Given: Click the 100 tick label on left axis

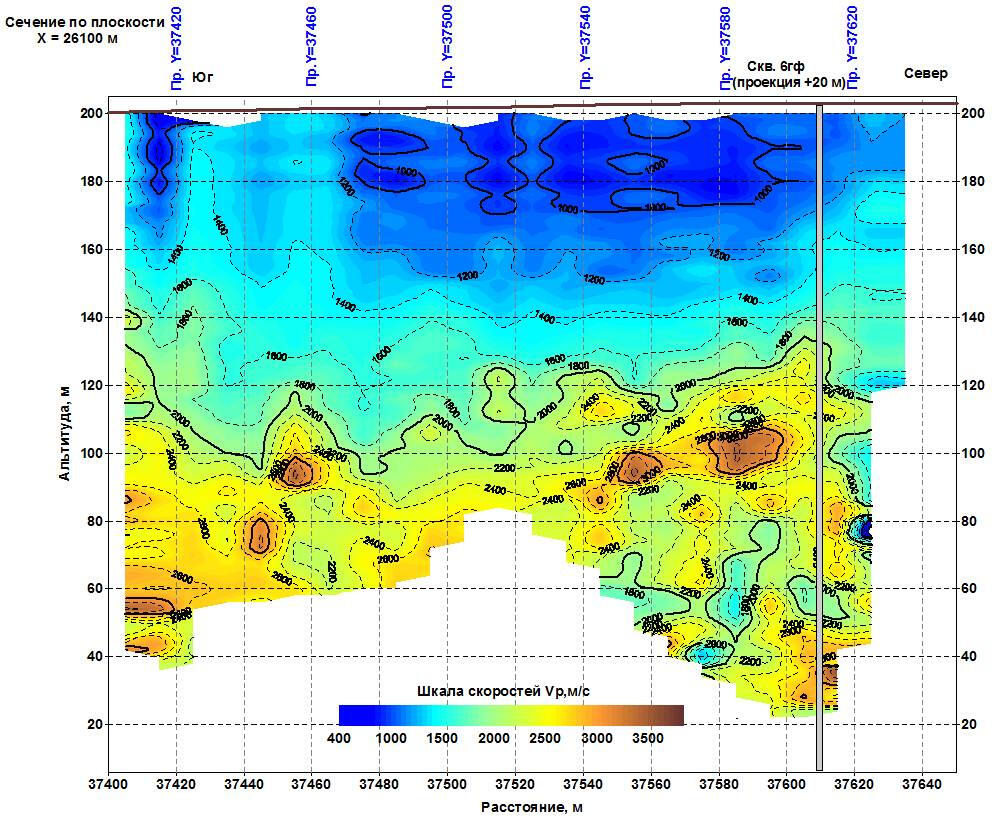Looking at the screenshot, I should pos(92,453).
